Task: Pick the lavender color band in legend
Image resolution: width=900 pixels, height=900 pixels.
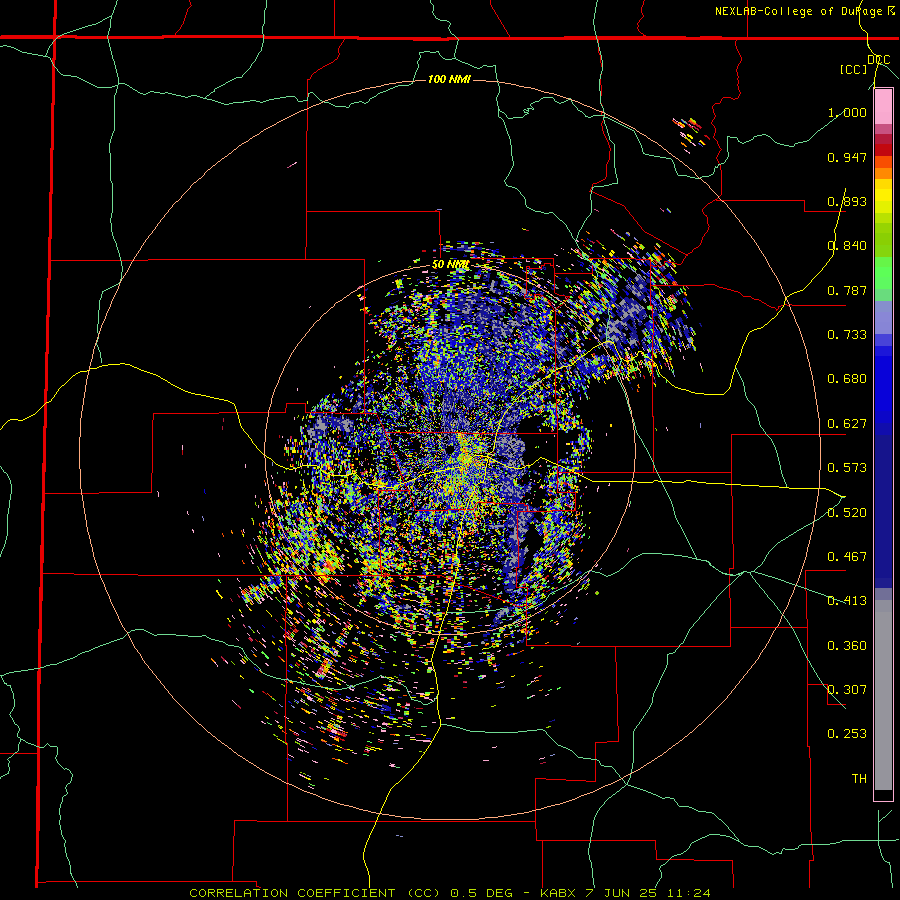Action: tap(883, 318)
